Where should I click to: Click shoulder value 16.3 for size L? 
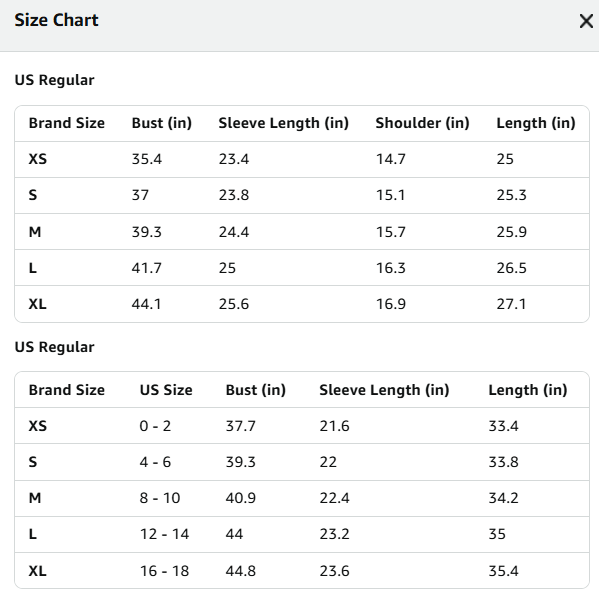pyautogui.click(x=391, y=268)
